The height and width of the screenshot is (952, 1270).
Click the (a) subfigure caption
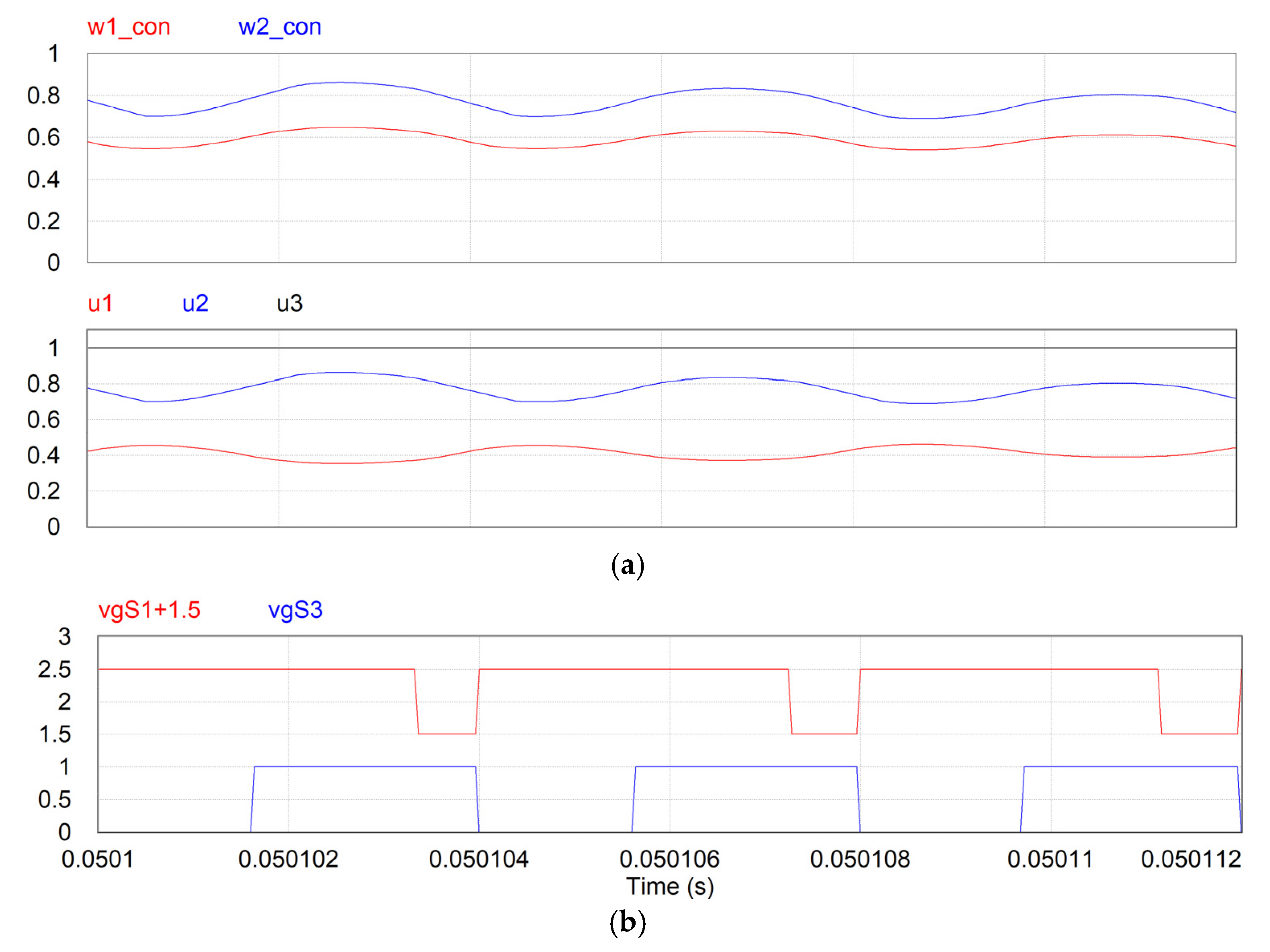tap(628, 566)
